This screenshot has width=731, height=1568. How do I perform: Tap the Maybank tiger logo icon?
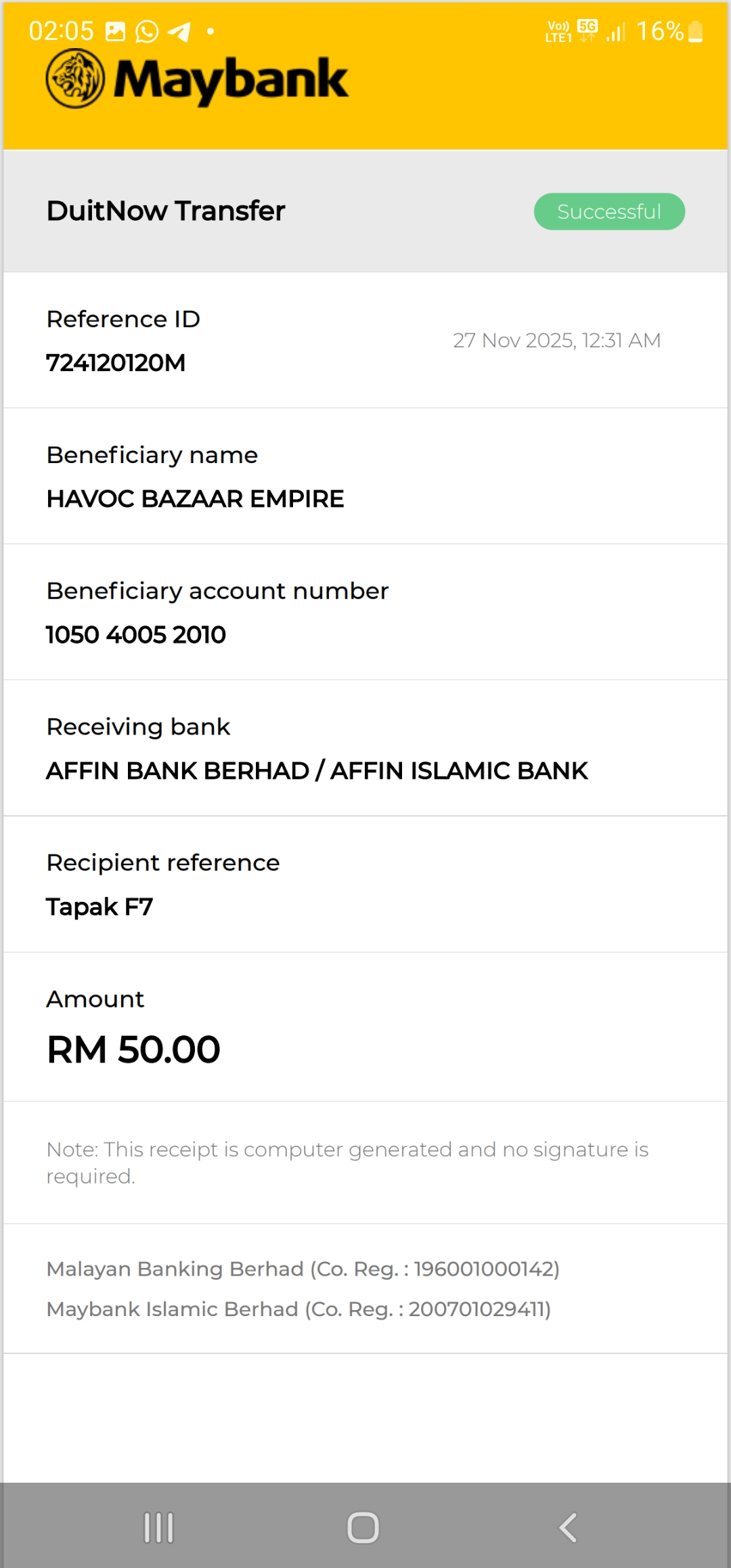pyautogui.click(x=75, y=79)
